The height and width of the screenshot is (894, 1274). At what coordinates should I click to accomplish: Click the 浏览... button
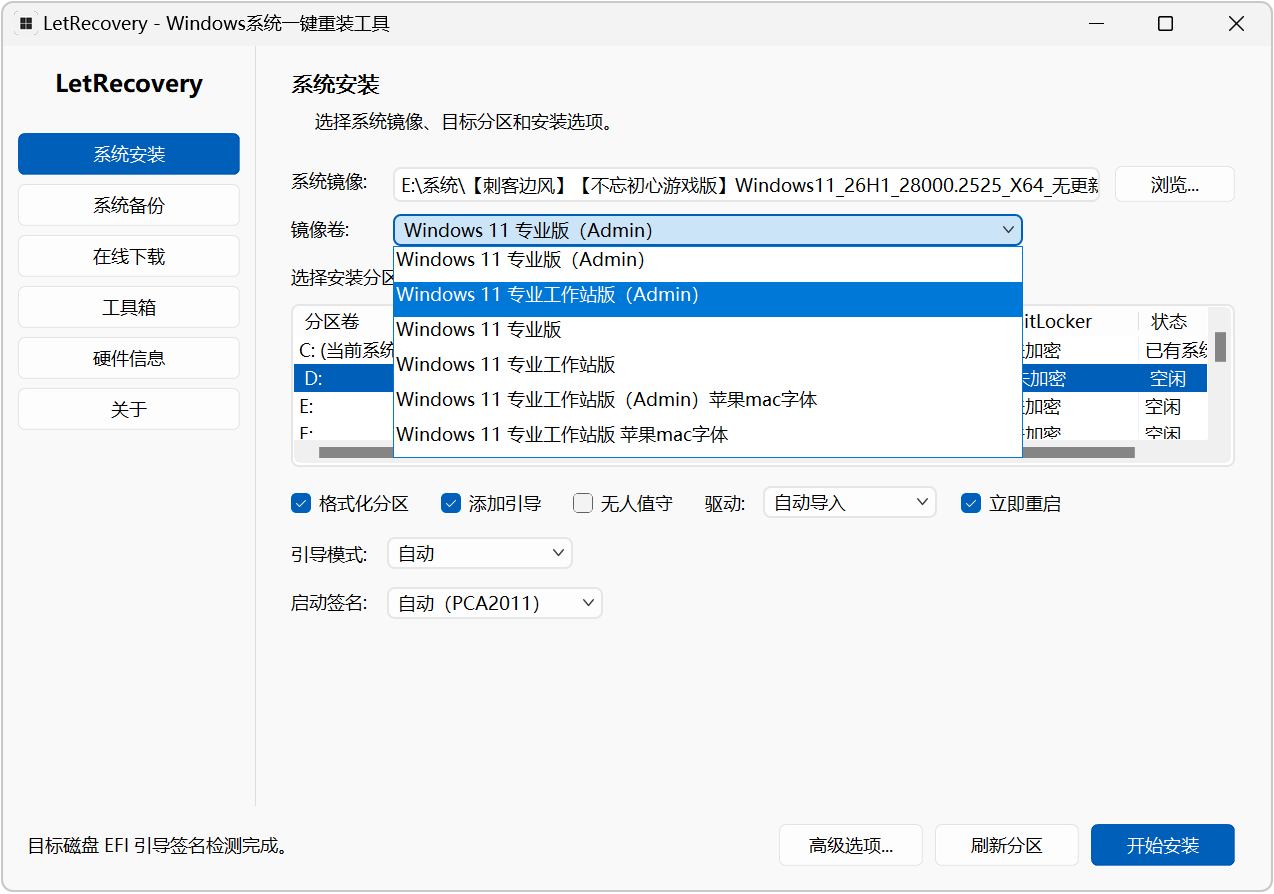point(1175,184)
